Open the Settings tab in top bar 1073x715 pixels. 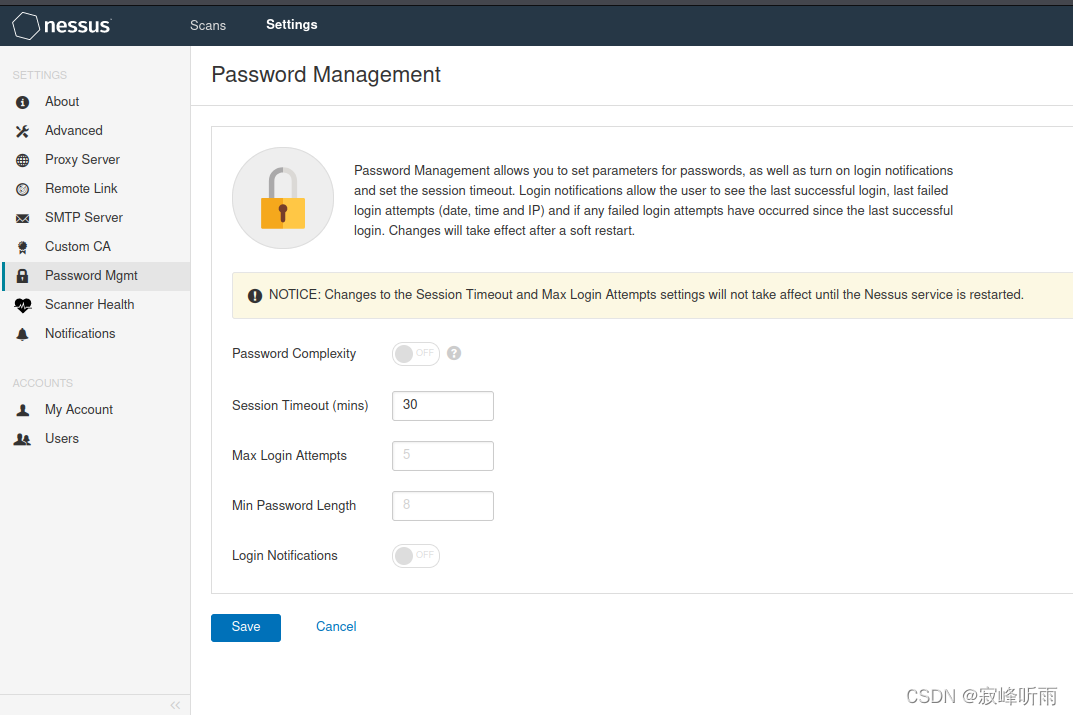click(x=292, y=25)
